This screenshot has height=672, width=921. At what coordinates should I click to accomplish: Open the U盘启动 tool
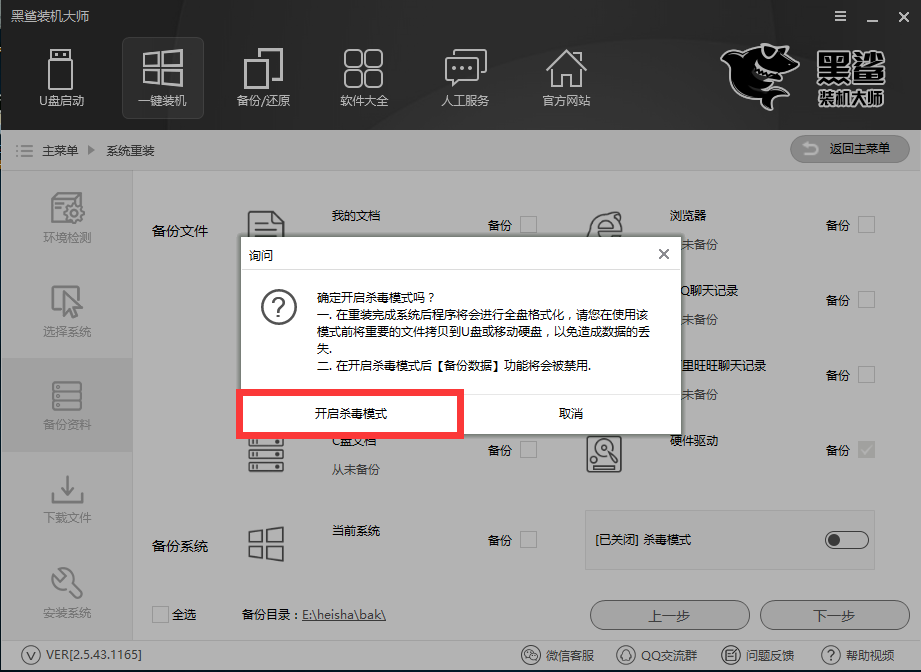61,78
